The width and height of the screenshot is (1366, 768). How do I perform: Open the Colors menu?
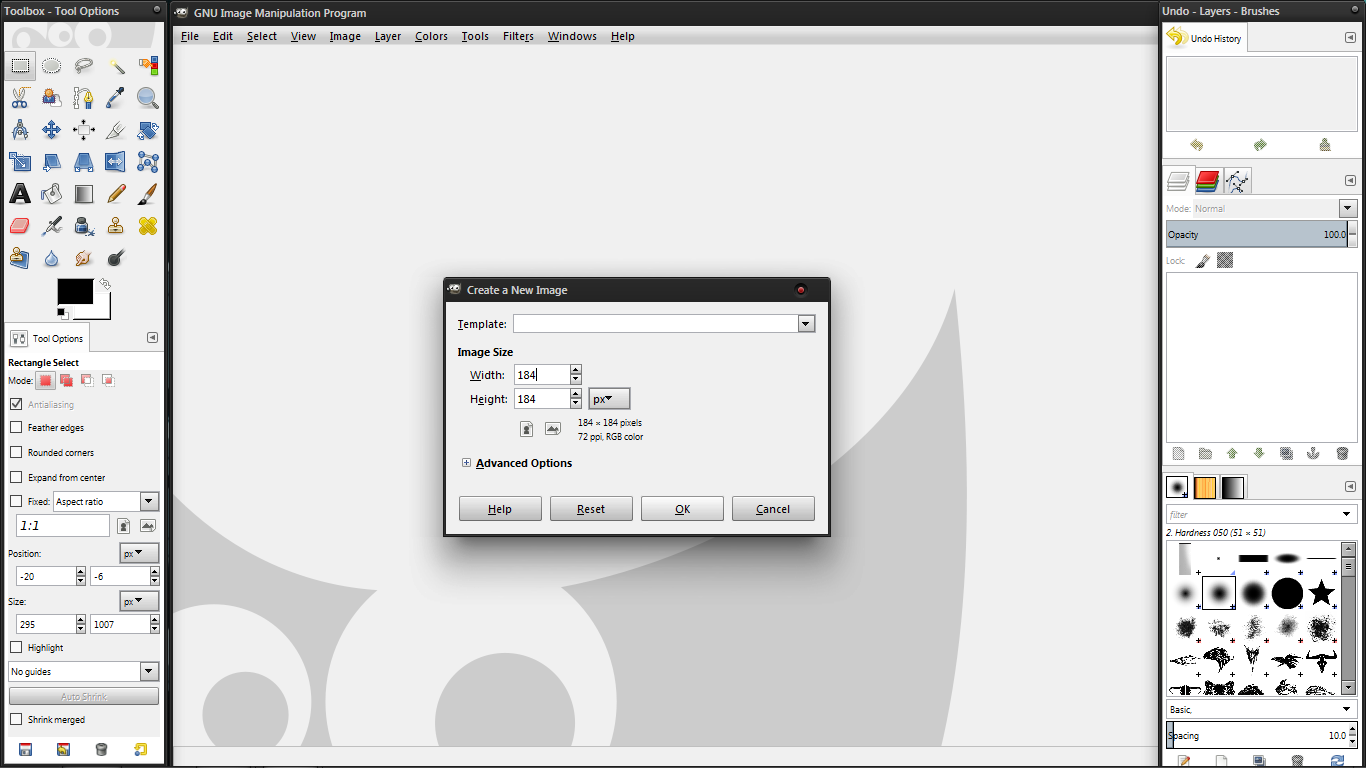(431, 36)
